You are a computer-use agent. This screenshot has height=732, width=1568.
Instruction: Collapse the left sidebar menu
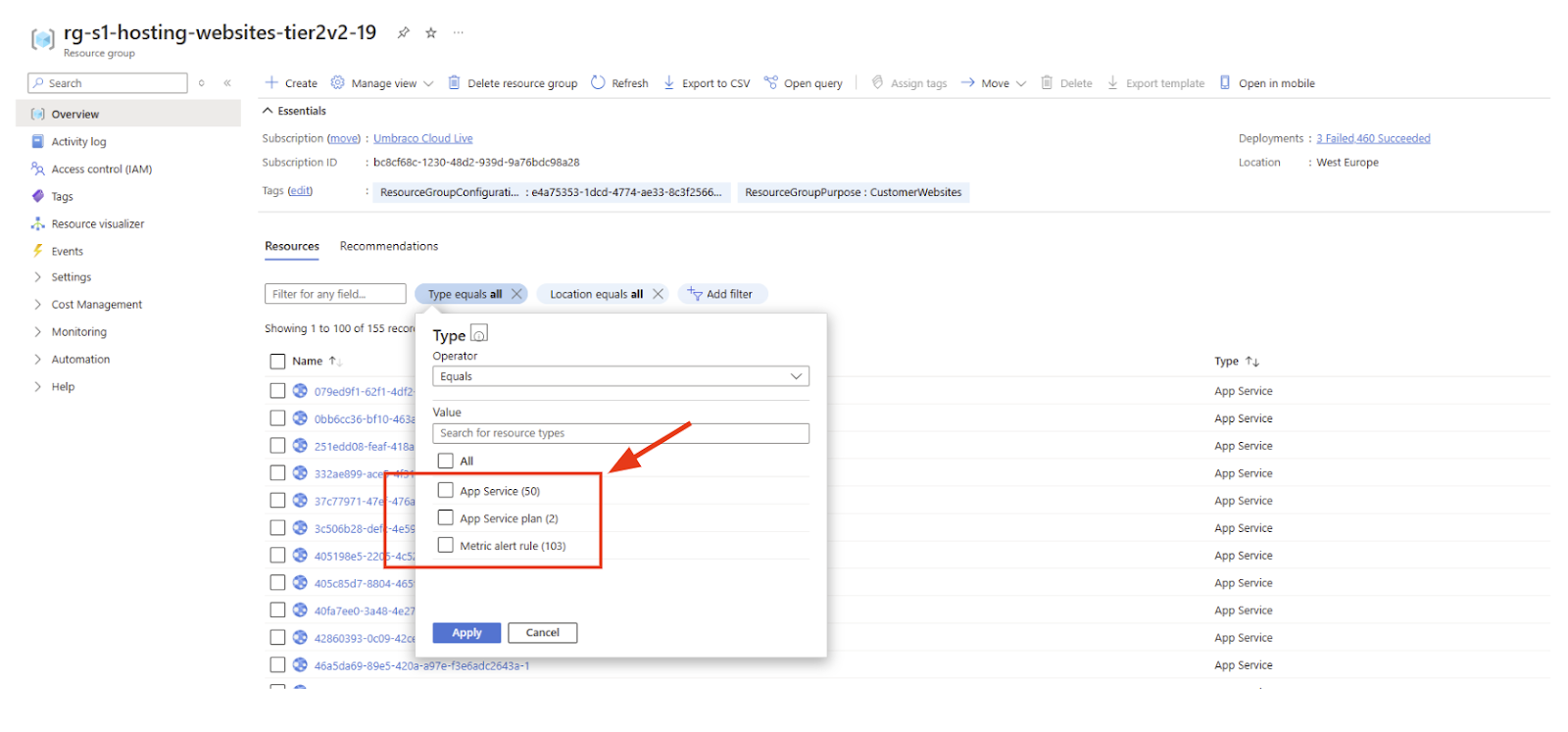click(x=227, y=83)
